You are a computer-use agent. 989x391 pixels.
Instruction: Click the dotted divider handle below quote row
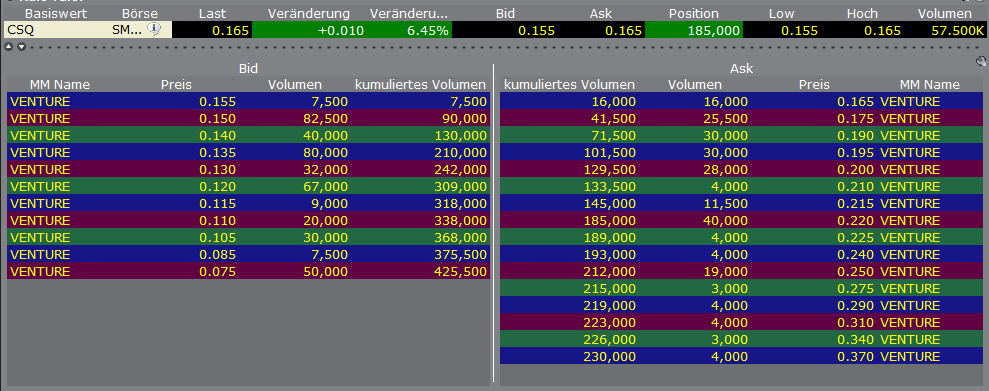point(506,47)
